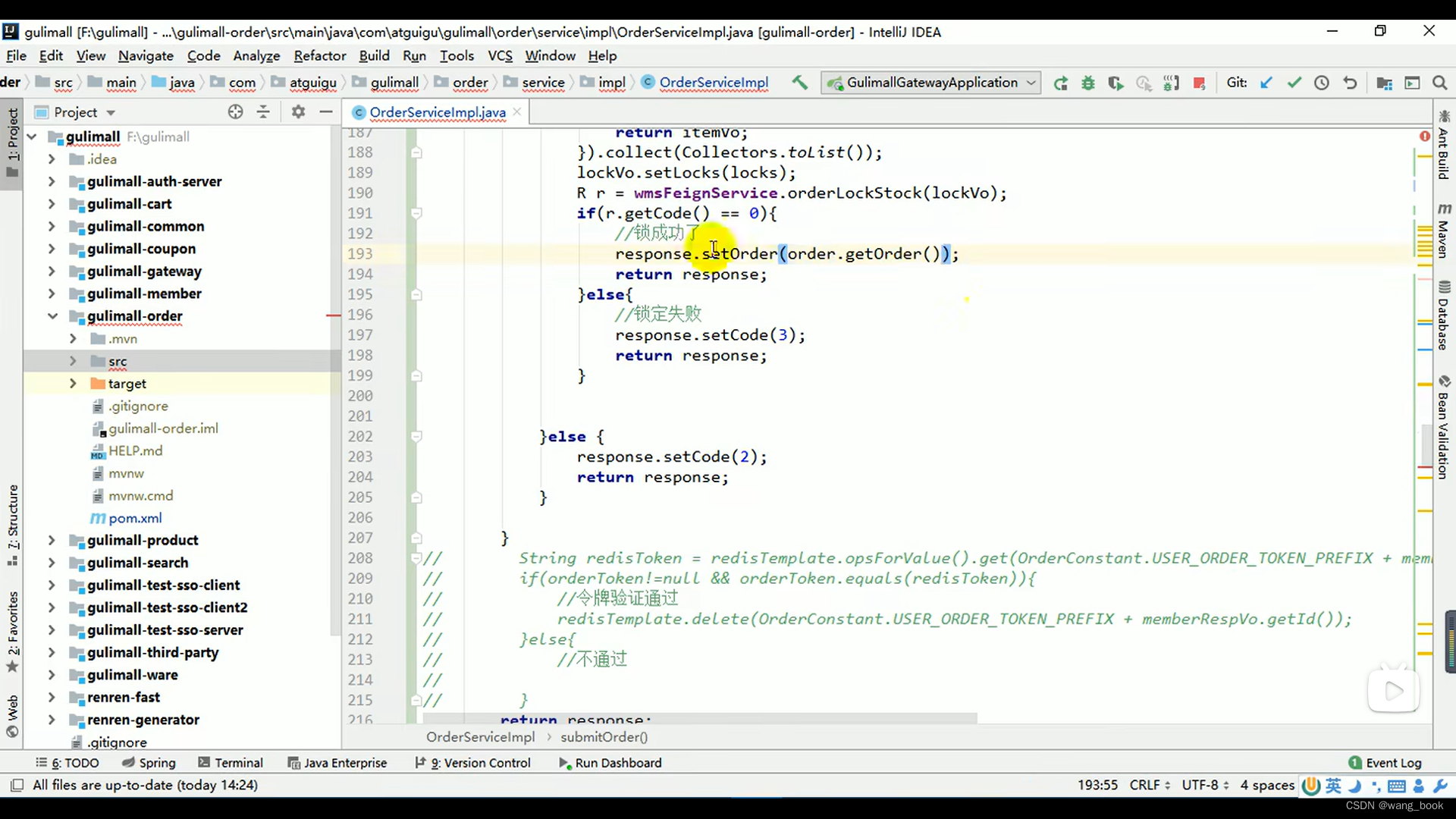Open the Terminal tool window

click(x=231, y=763)
